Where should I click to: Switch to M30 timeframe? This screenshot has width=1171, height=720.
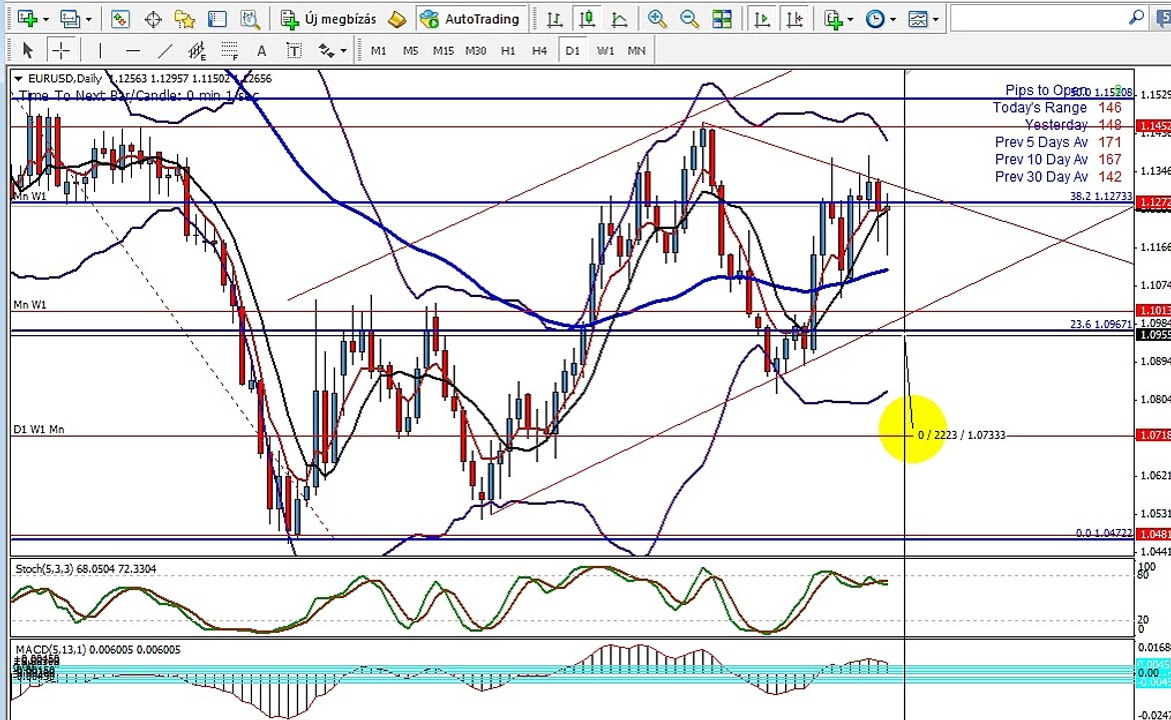[x=476, y=51]
